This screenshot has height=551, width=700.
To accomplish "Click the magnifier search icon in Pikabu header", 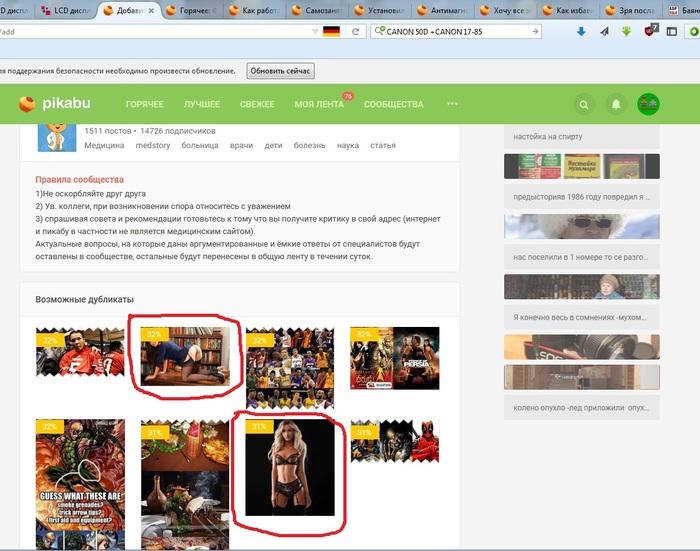I will (x=584, y=104).
